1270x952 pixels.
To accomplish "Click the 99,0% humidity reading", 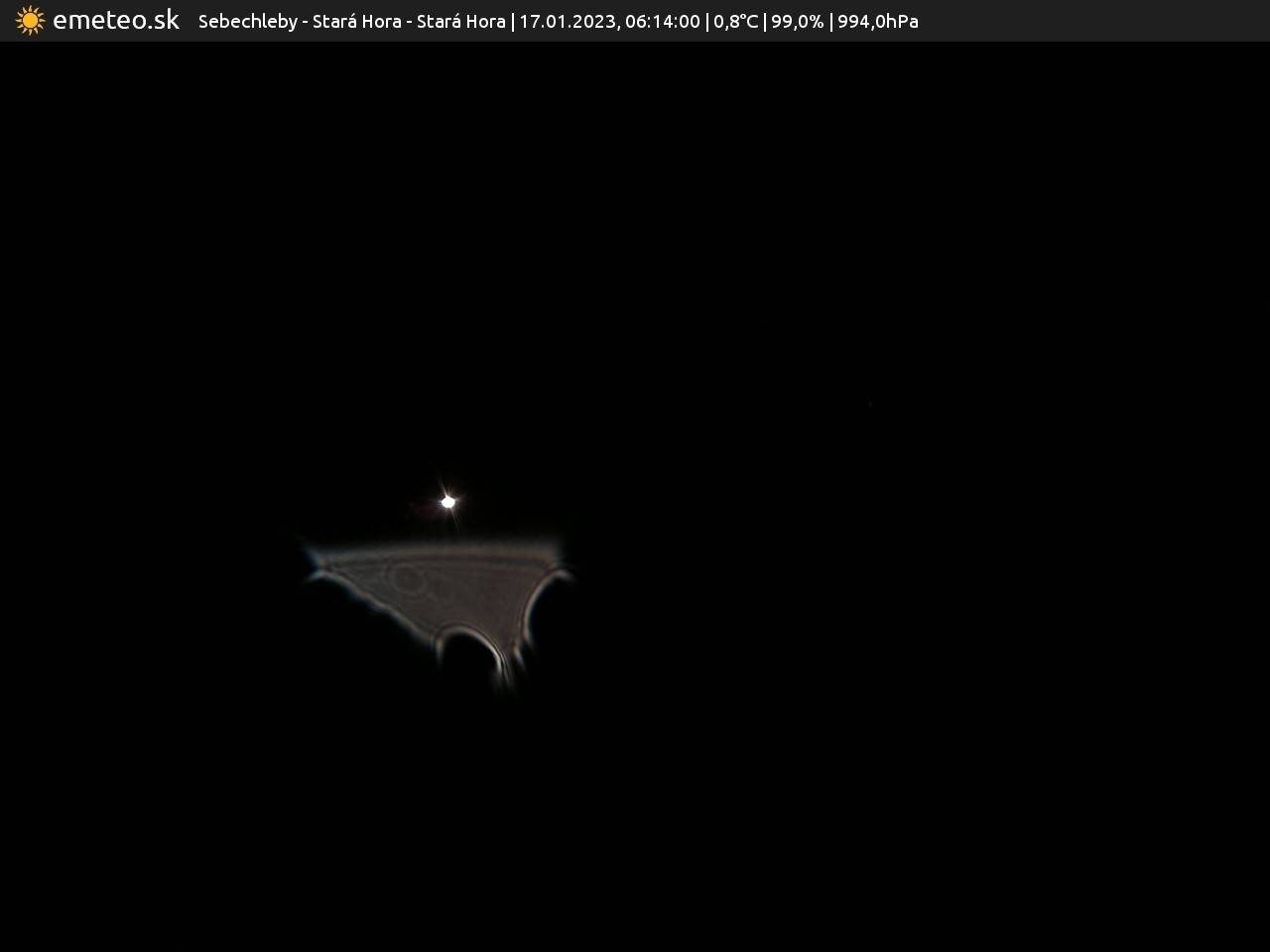I will point(797,22).
